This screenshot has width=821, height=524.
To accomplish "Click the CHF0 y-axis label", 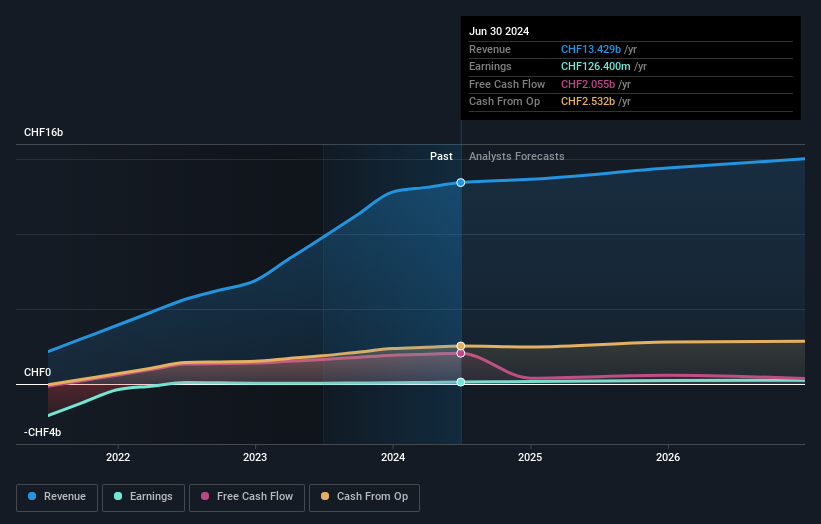I will click(x=37, y=372).
